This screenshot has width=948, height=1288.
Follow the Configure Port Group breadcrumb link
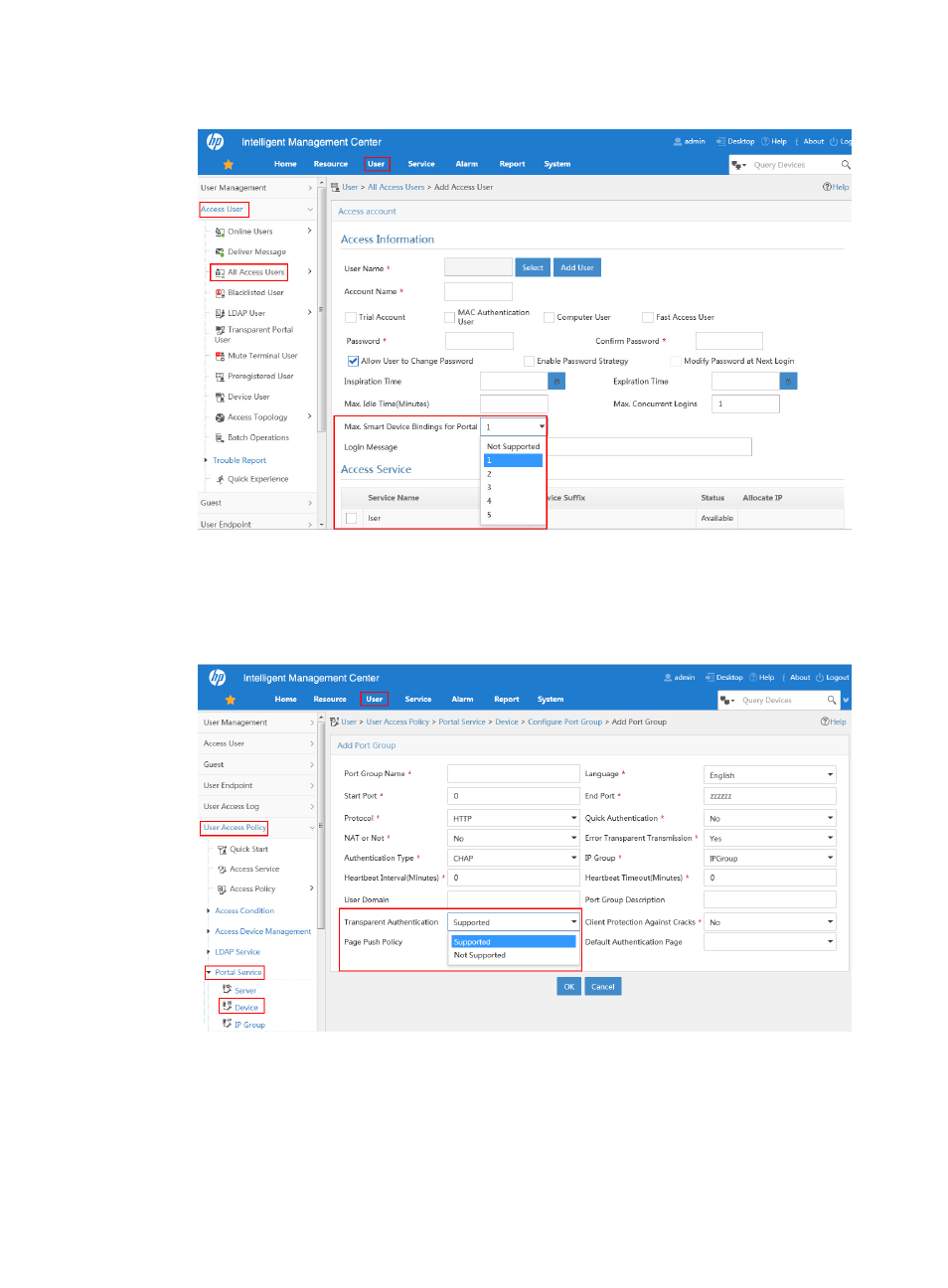click(x=564, y=723)
